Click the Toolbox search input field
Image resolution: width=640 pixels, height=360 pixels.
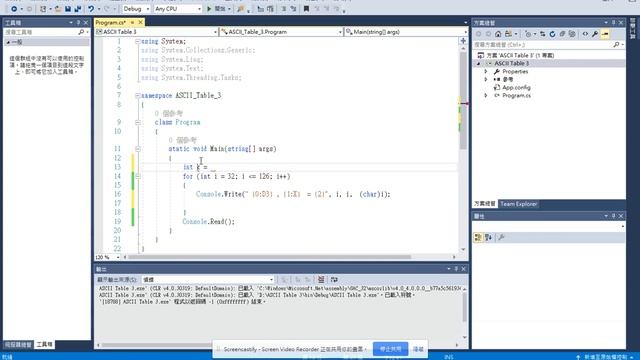[x=40, y=32]
